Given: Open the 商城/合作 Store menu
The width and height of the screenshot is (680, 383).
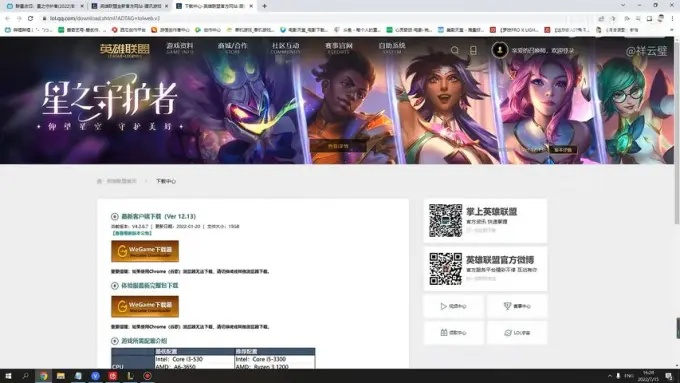Looking at the screenshot, I should coord(232,48).
